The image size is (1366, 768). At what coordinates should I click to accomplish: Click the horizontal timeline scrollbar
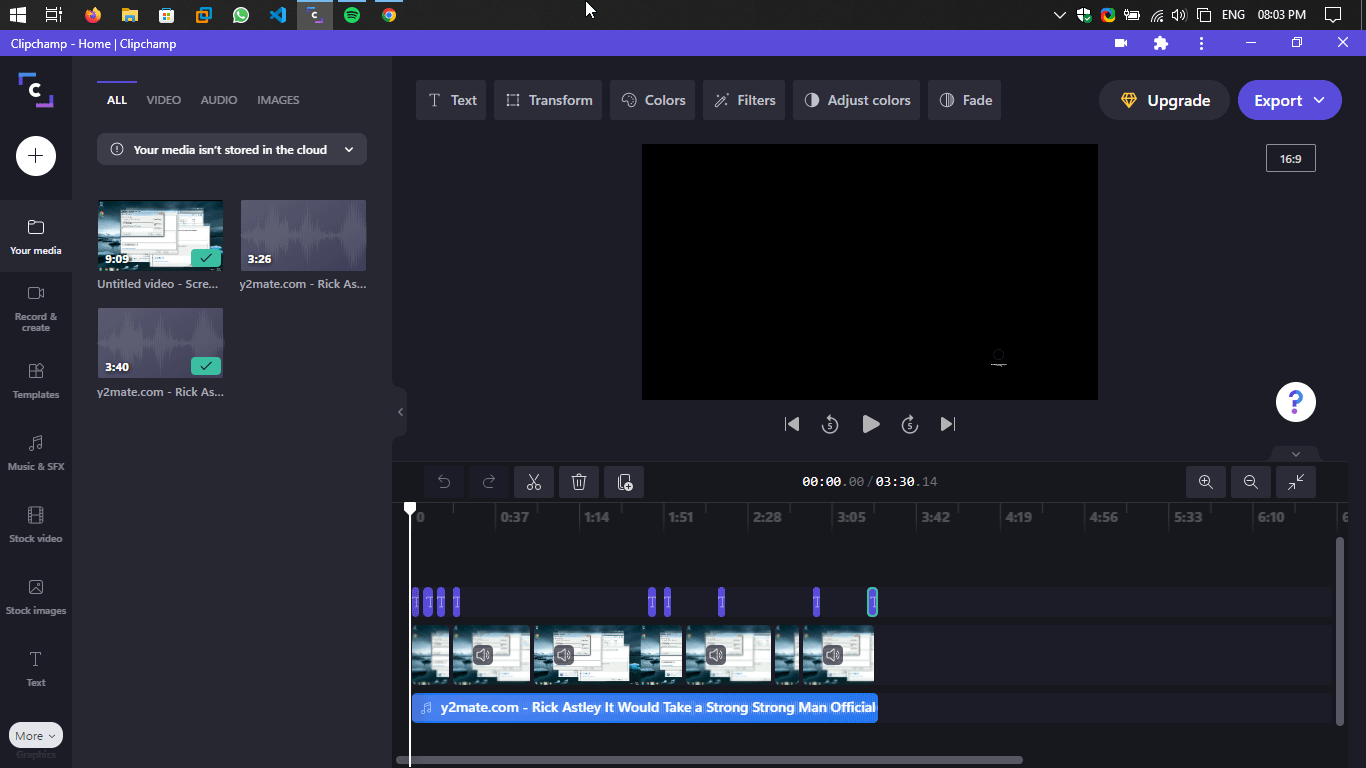coord(710,760)
